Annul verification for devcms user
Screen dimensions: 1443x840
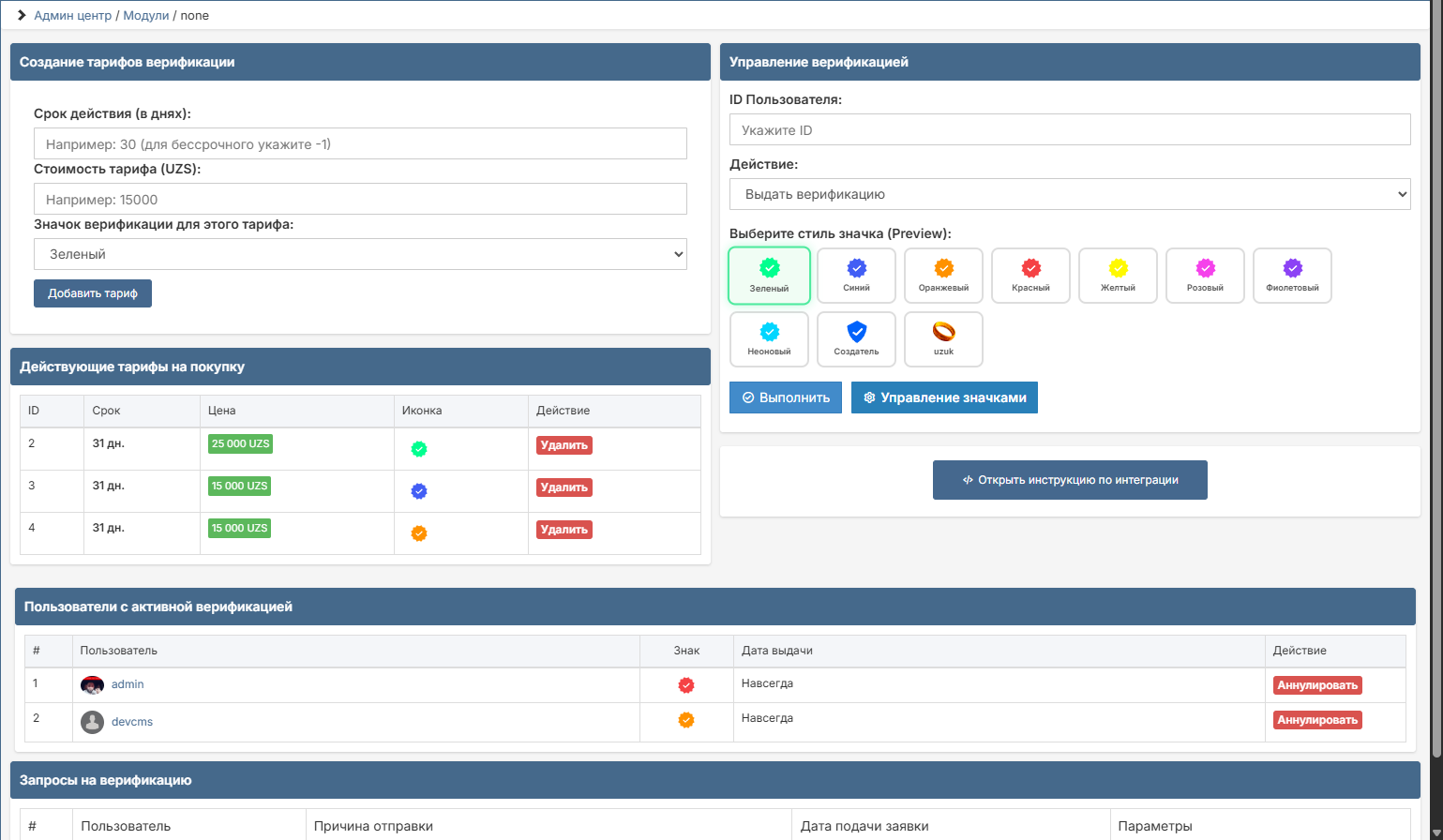[1317, 720]
